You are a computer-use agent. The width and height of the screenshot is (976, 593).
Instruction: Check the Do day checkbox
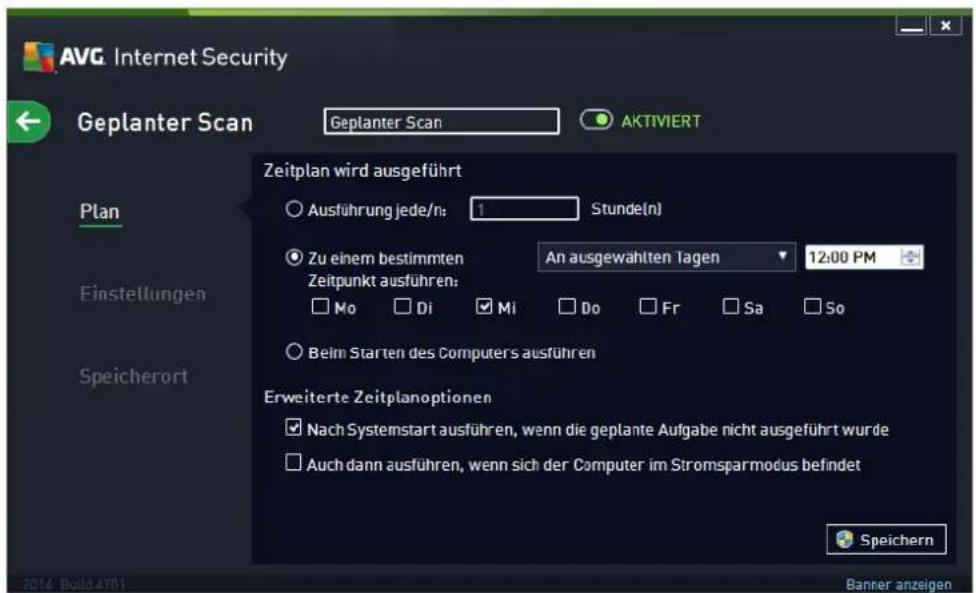[x=567, y=306]
